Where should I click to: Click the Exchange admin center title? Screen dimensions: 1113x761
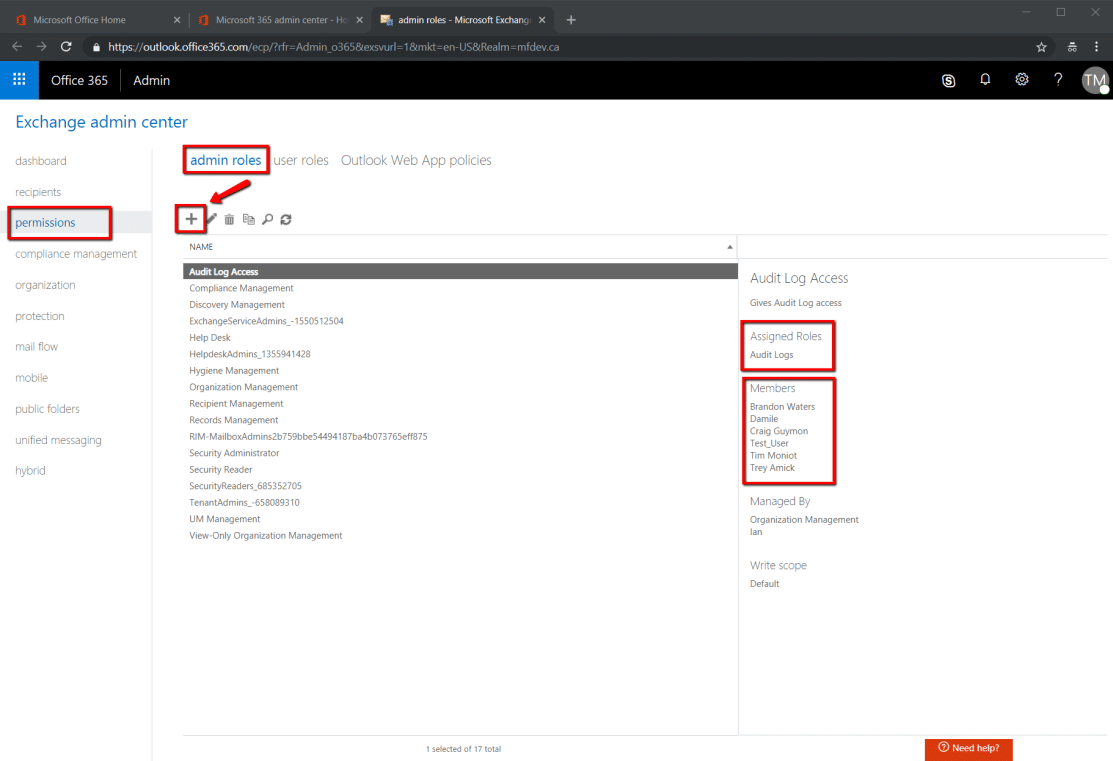click(x=102, y=122)
